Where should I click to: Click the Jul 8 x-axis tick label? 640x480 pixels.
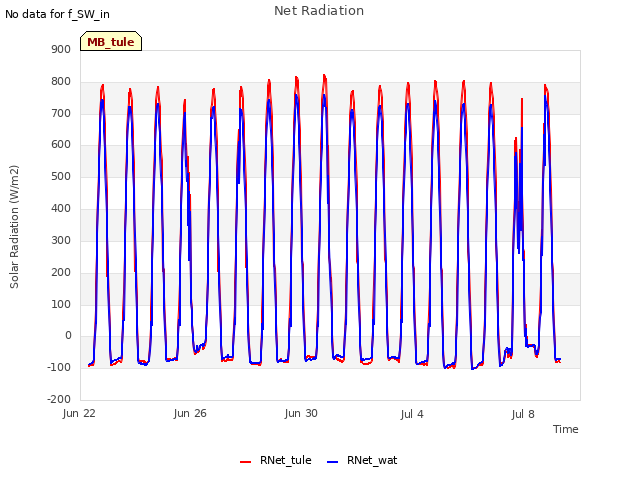click(x=523, y=414)
